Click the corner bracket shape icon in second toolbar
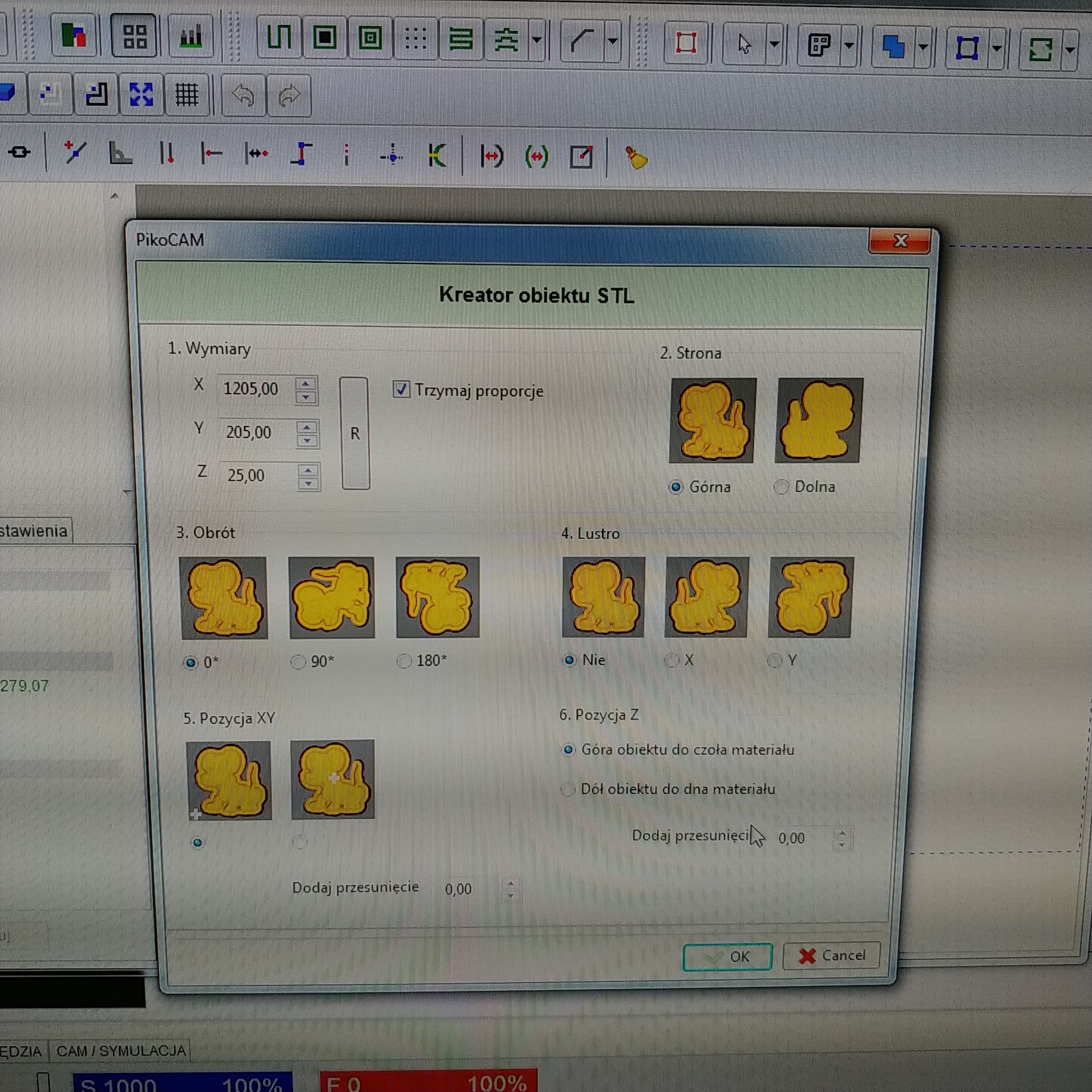Viewport: 1092px width, 1092px height. [x=96, y=93]
